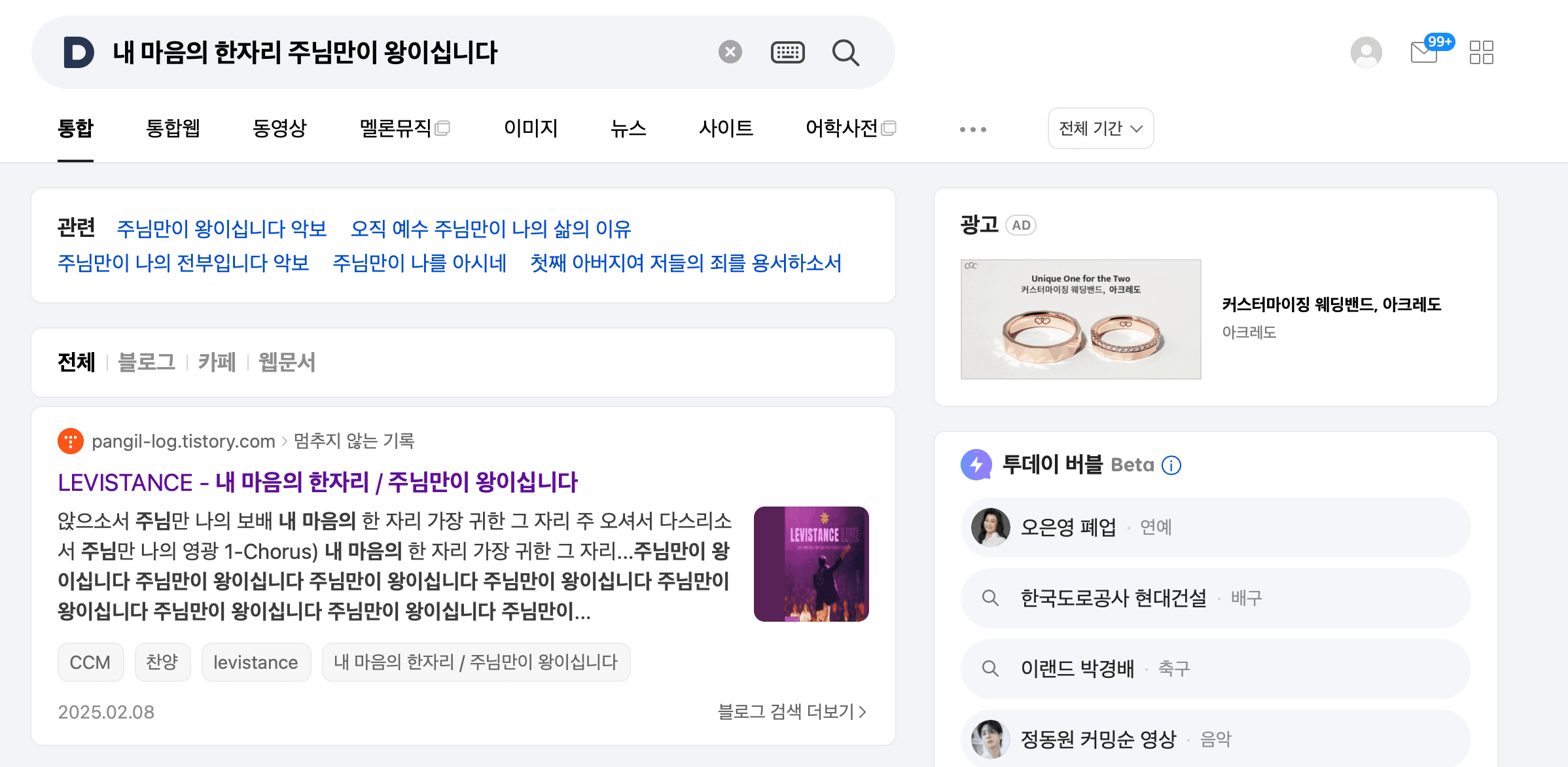Filter results by 웹문서
Image resolution: width=1568 pixels, height=767 pixels.
pyautogui.click(x=287, y=362)
